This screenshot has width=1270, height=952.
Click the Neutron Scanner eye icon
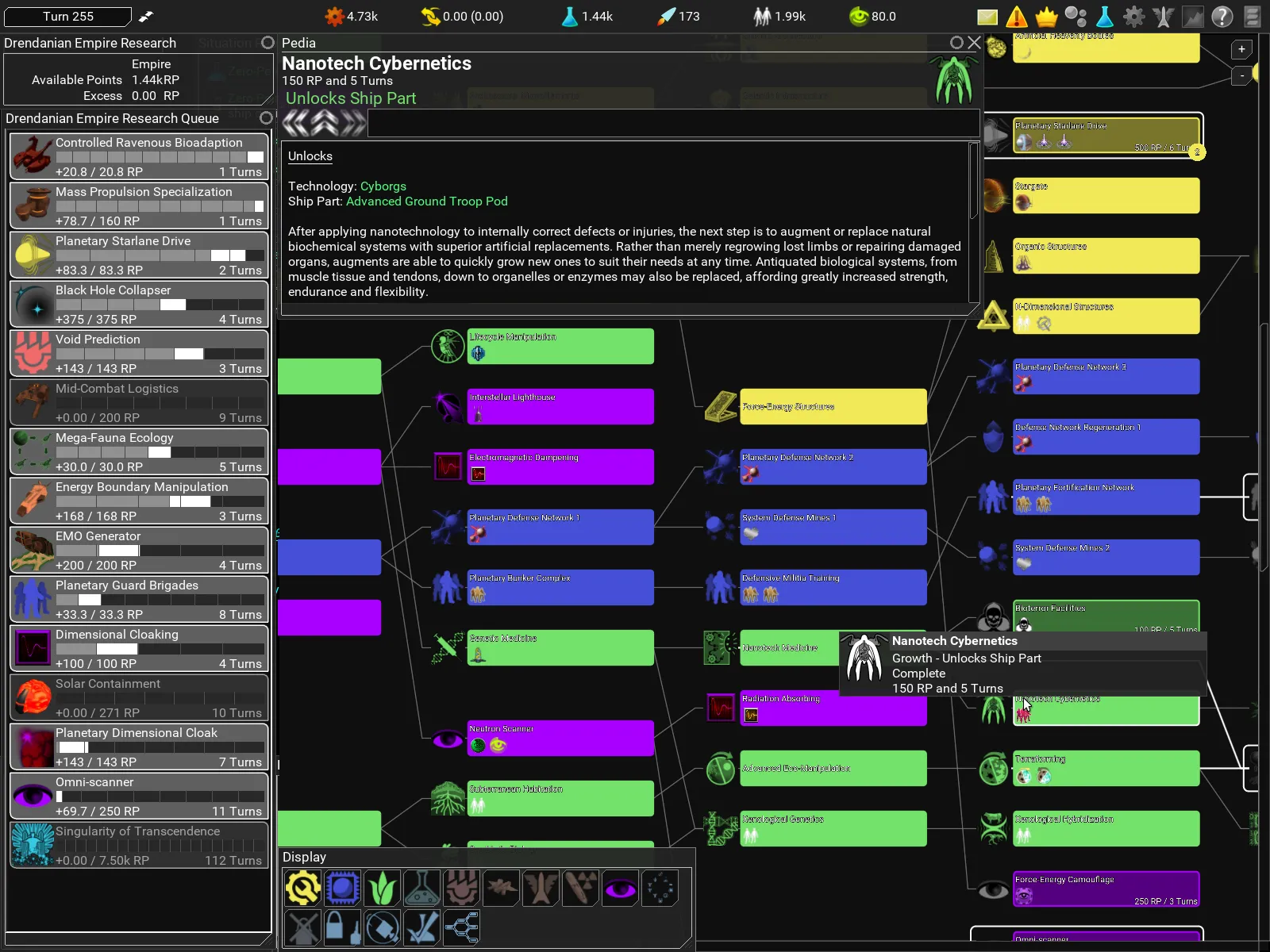click(x=448, y=739)
